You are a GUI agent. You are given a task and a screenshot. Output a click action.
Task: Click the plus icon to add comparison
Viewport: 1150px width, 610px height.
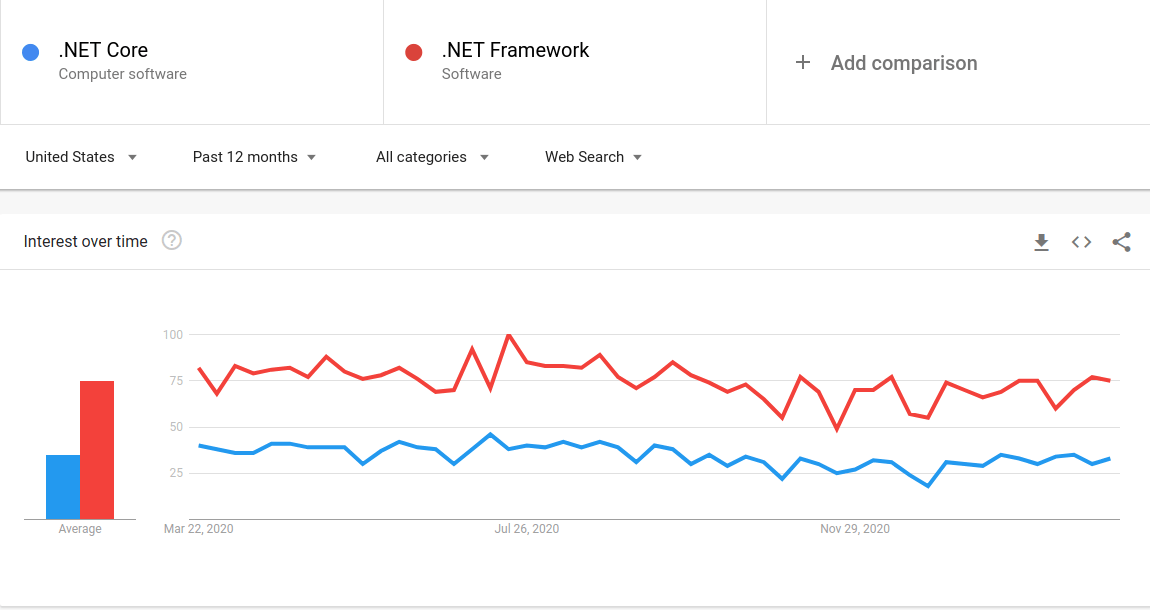[x=802, y=63]
